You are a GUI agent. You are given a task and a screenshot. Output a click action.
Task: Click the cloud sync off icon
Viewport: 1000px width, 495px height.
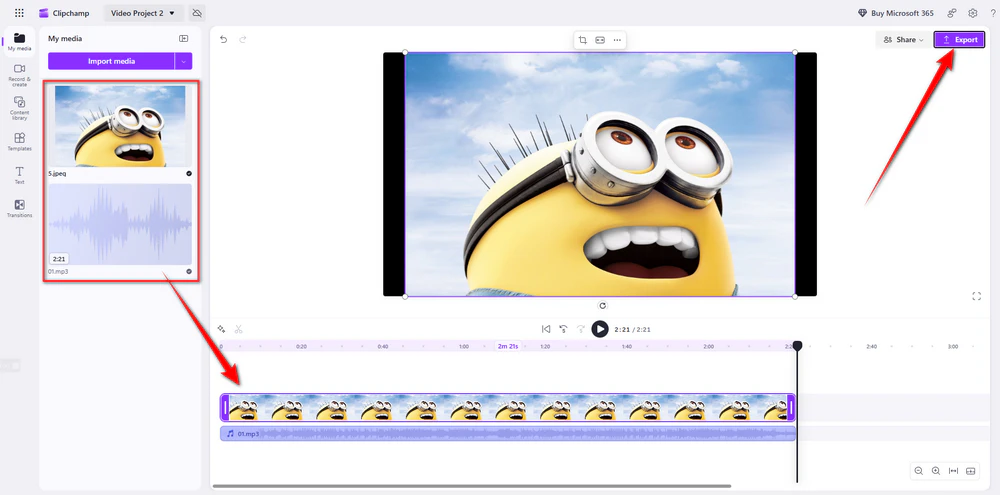pyautogui.click(x=197, y=13)
